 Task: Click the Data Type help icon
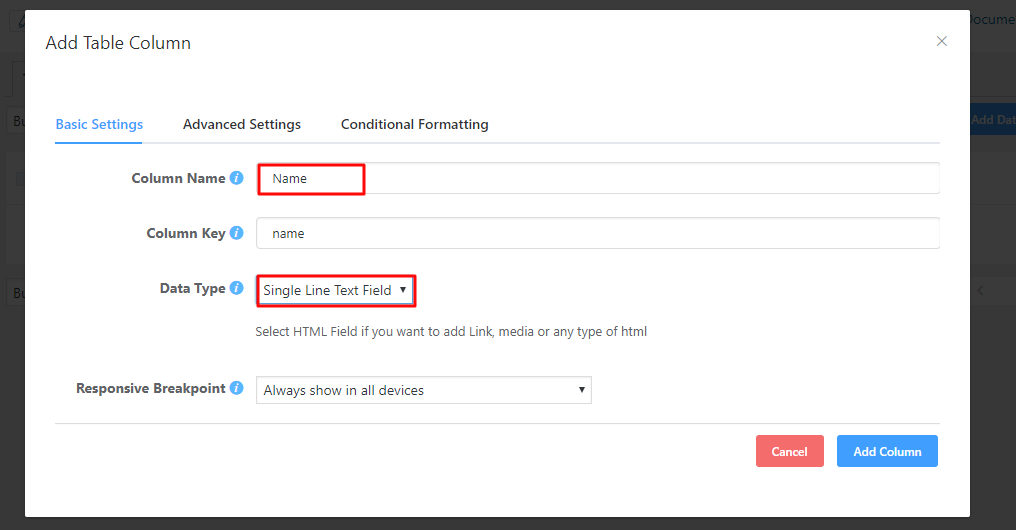coord(237,288)
